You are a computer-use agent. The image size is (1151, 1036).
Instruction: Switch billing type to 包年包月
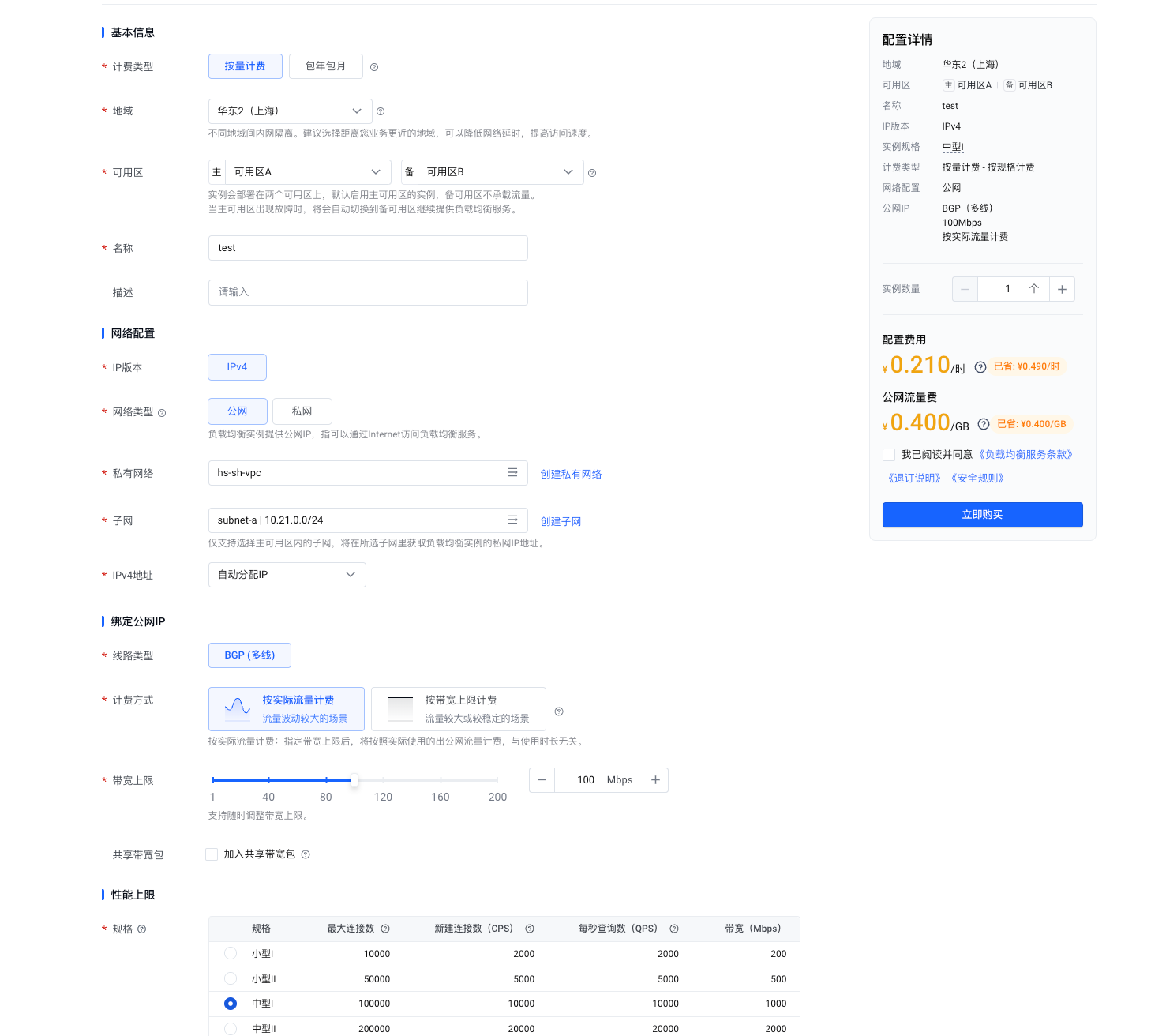(x=325, y=66)
